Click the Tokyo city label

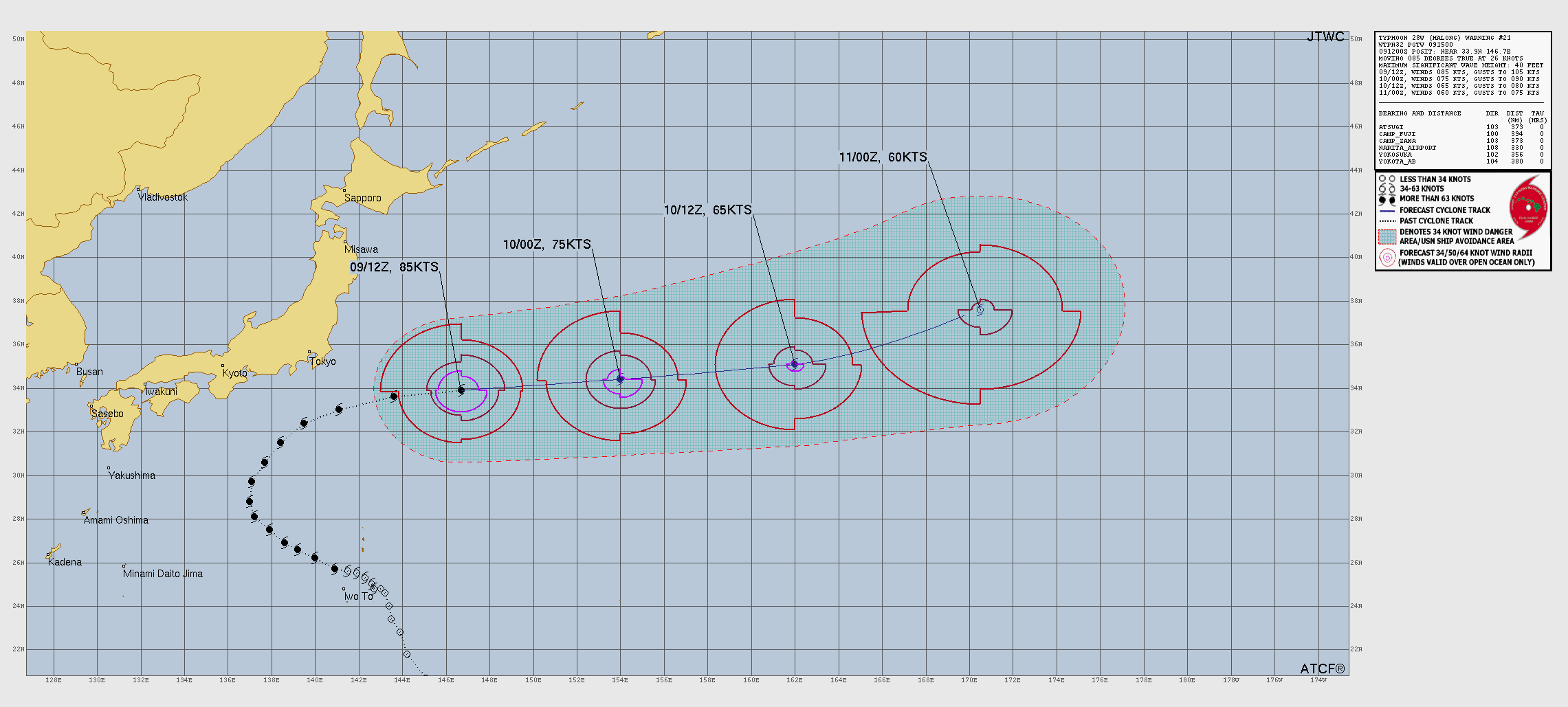pos(322,361)
